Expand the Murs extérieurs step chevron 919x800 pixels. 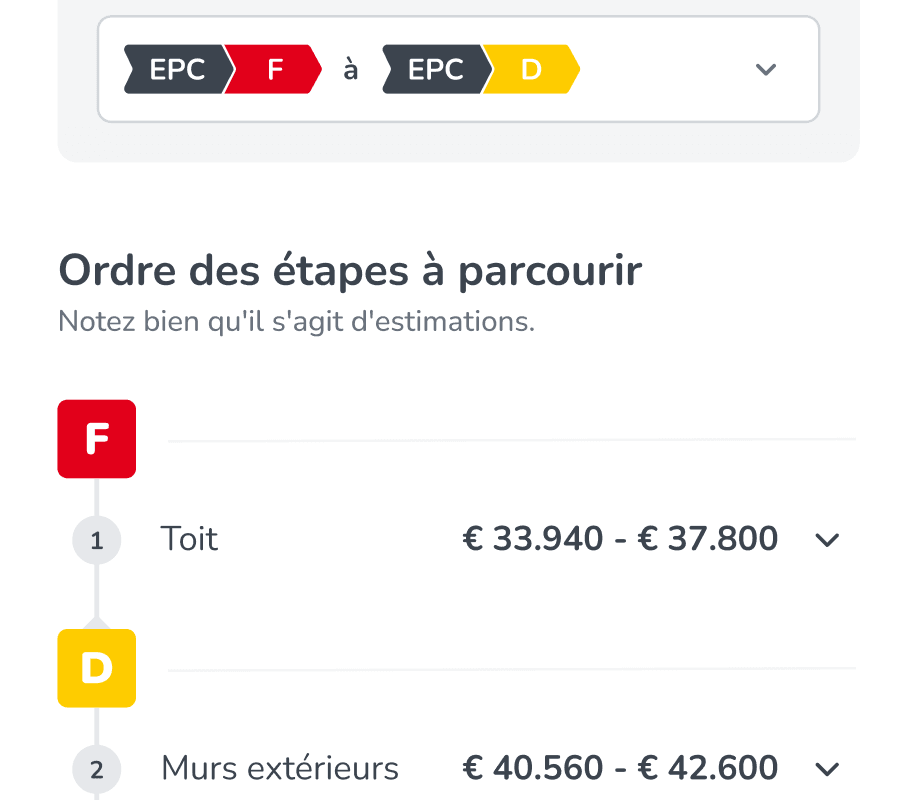click(827, 769)
